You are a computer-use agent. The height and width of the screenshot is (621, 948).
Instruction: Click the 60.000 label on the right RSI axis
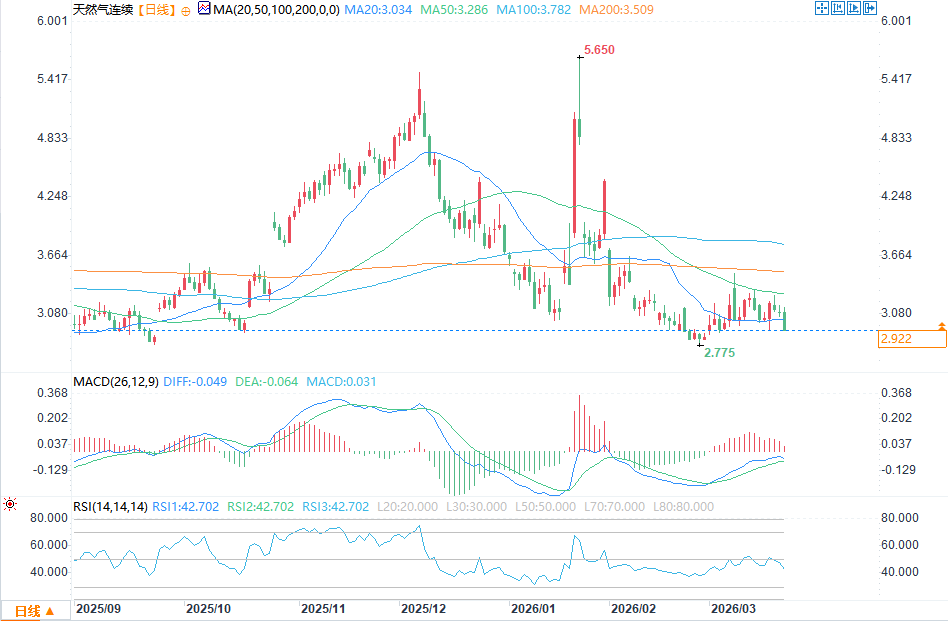tap(900, 545)
